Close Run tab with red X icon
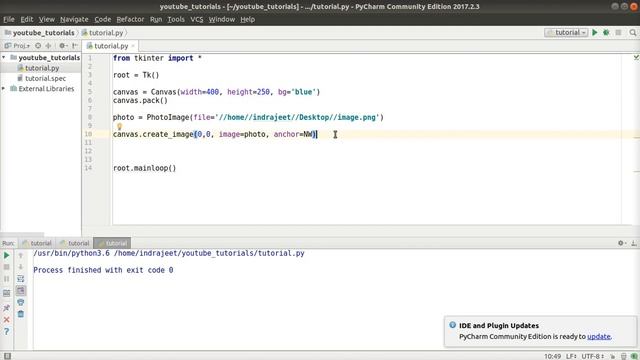This screenshot has width=640, height=360. point(7,319)
